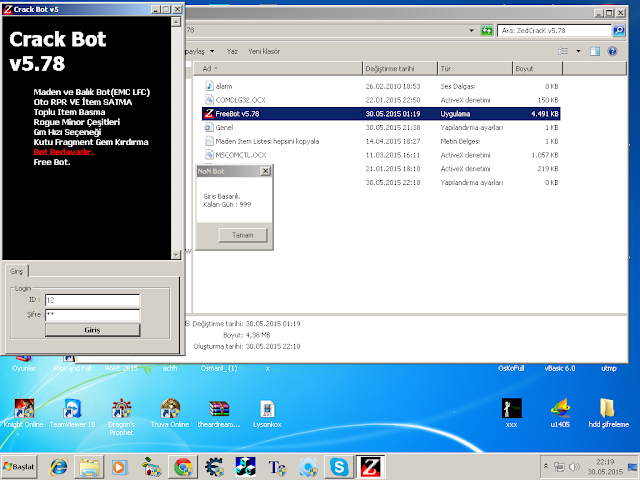Select the file name 'Genel'
This screenshot has width=640, height=480.
point(224,128)
